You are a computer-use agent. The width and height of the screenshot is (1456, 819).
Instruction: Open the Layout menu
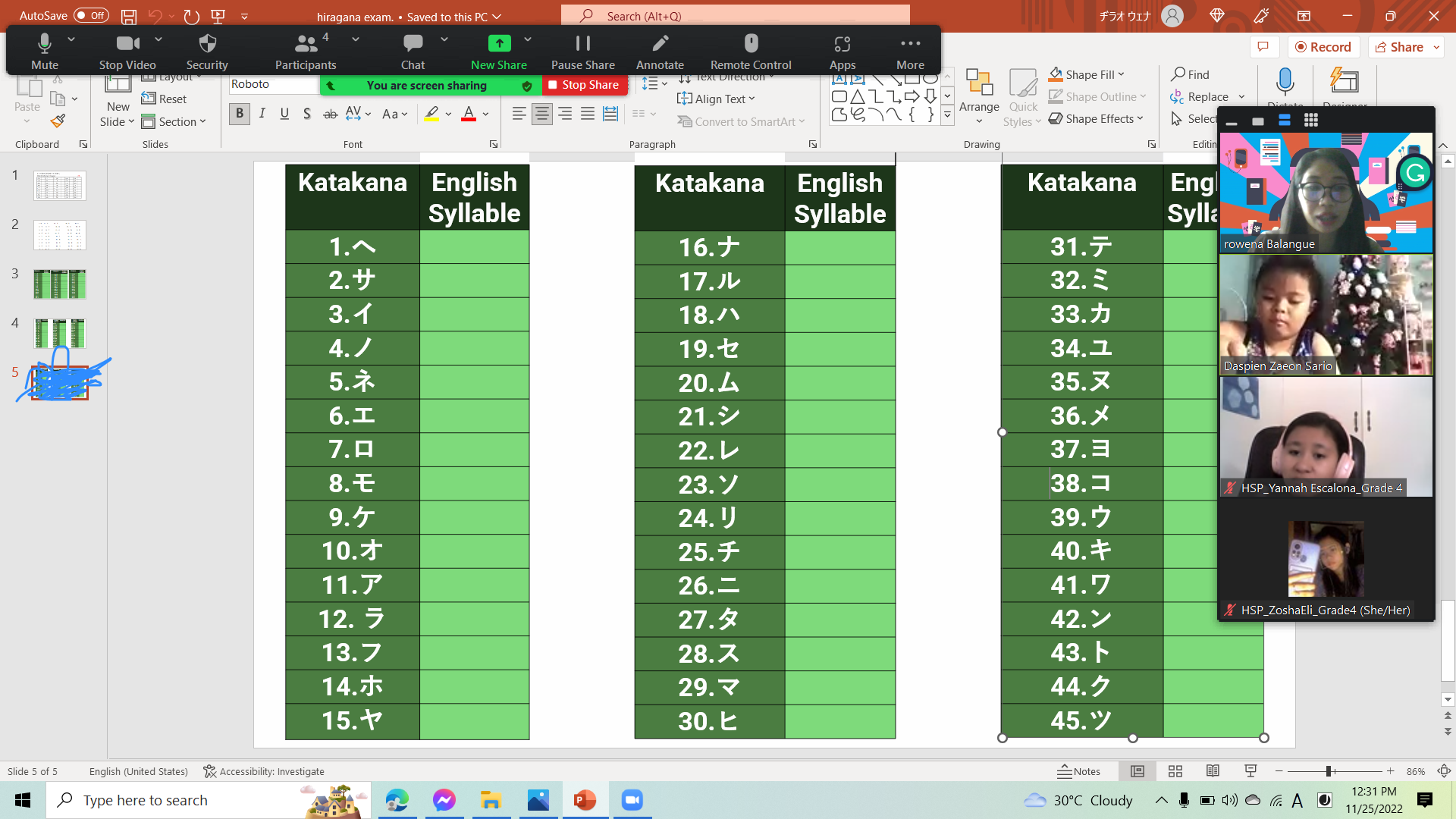[x=172, y=76]
